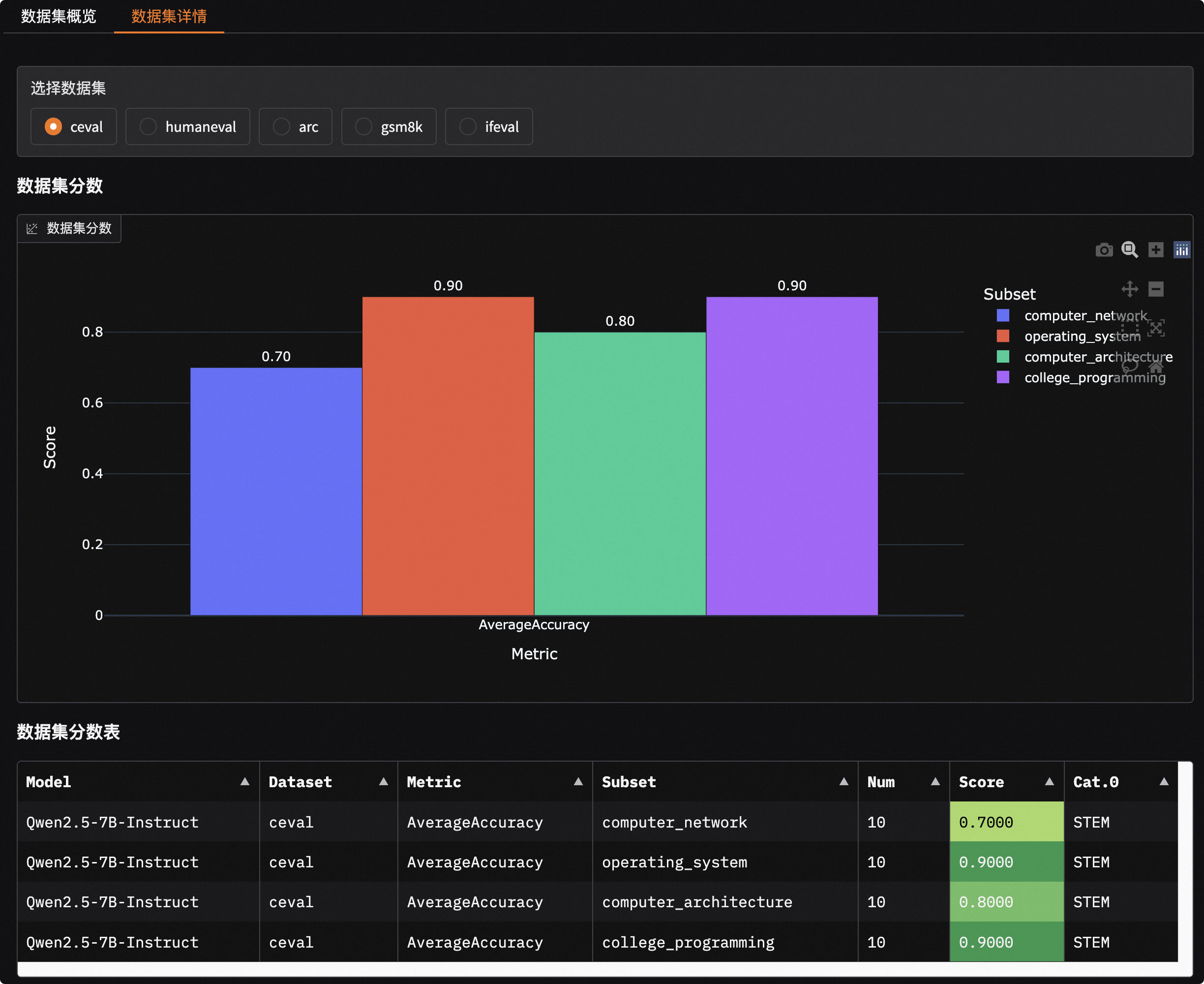Sort table by Subset column arrow
The image size is (1204, 984).
click(843, 782)
